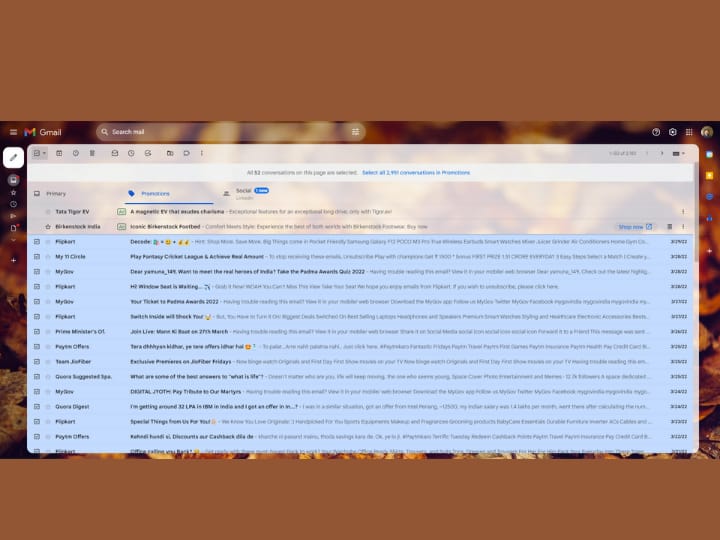Archive the selected conversations
The width and height of the screenshot is (720, 540).
tap(59, 153)
